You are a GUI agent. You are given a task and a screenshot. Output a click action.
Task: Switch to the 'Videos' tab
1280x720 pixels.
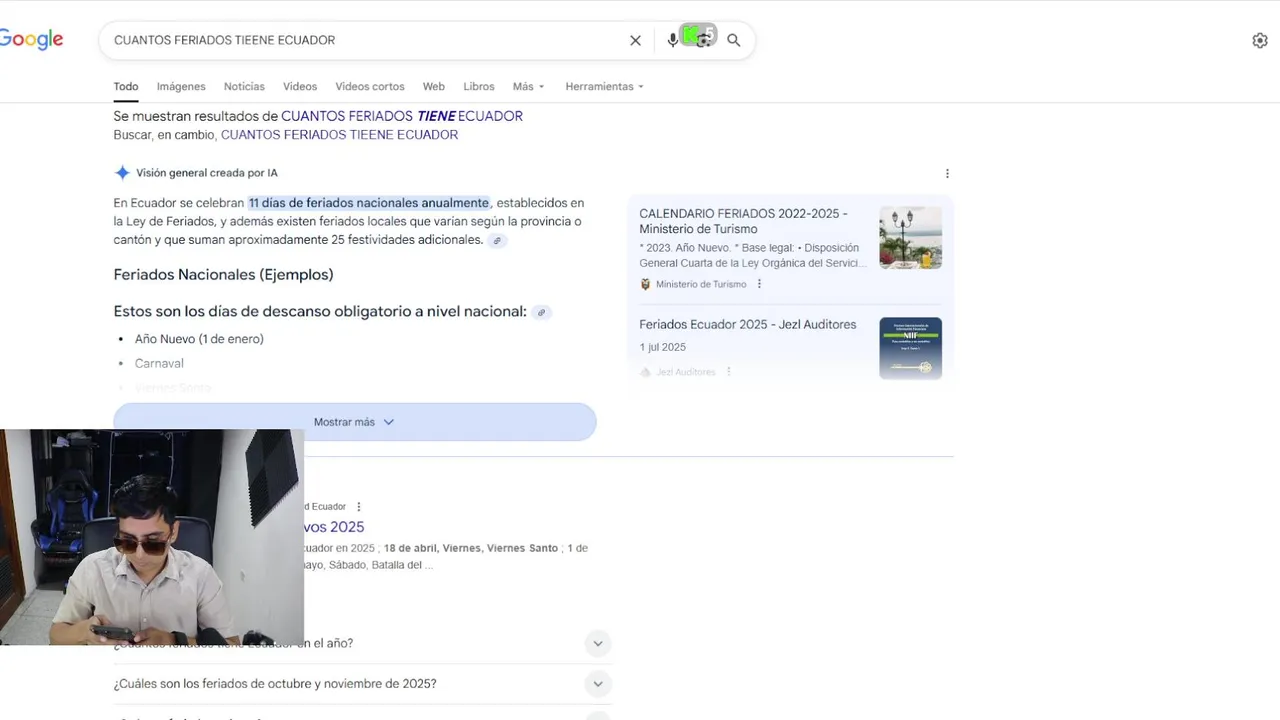pos(300,87)
